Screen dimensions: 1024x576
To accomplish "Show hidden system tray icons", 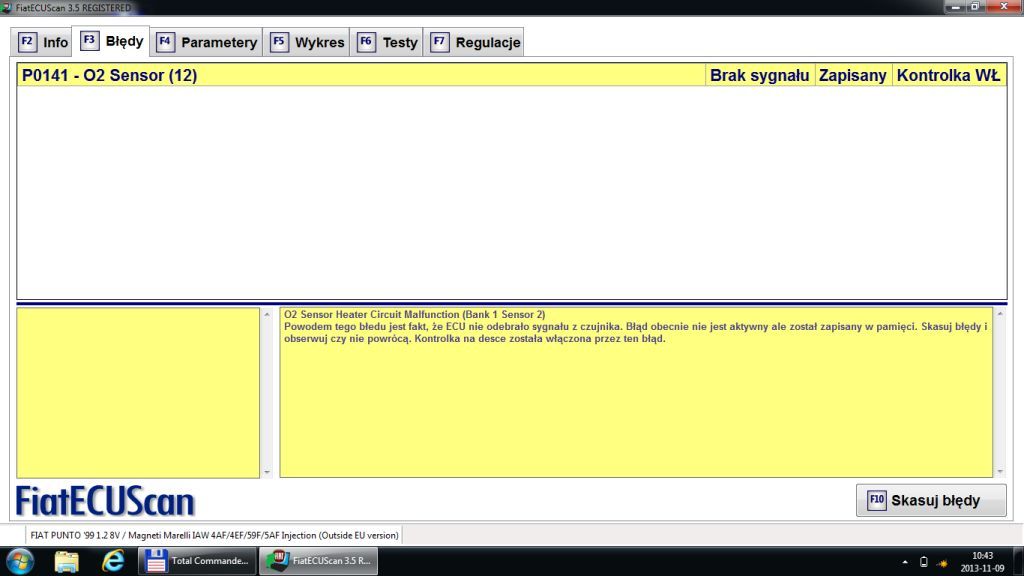I will click(x=905, y=562).
